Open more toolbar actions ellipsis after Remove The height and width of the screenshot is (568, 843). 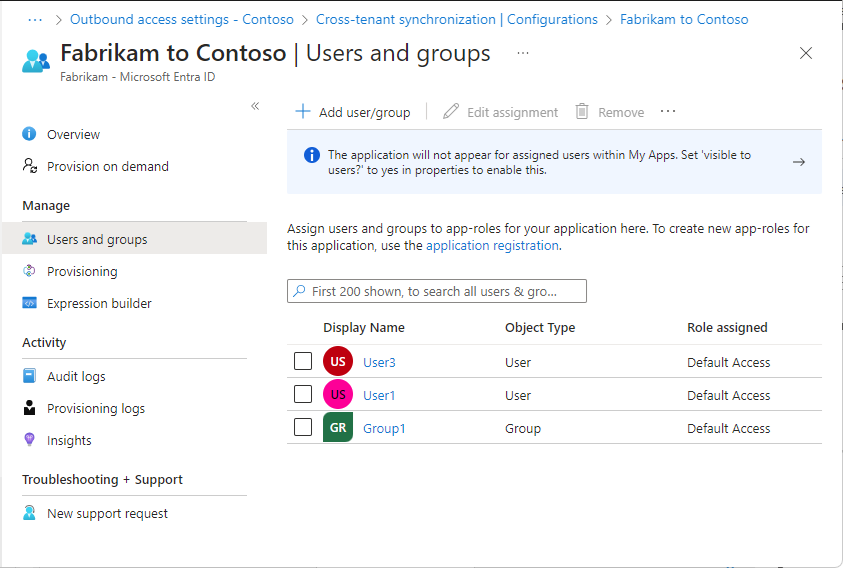click(x=668, y=112)
